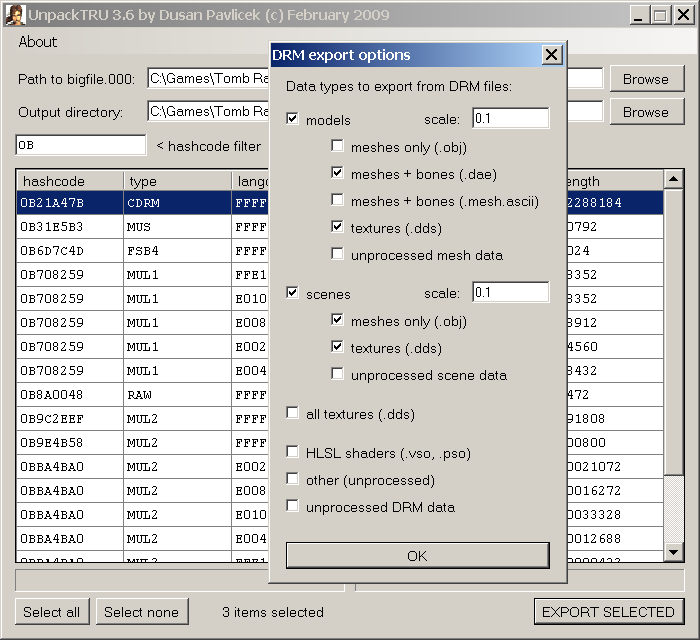Click the UnpackTRU app icon in title bar
Screen dimensions: 700x640
pyautogui.click(x=10, y=15)
